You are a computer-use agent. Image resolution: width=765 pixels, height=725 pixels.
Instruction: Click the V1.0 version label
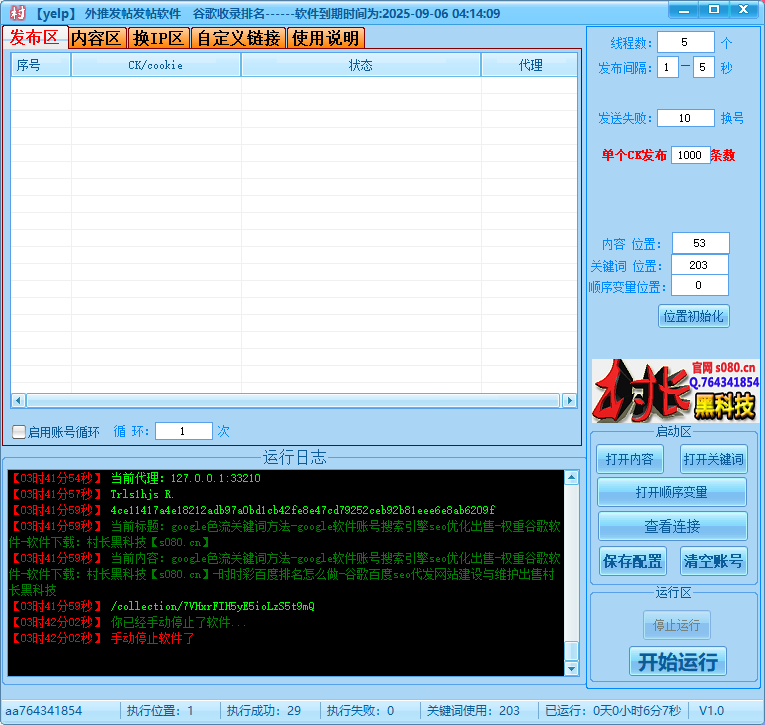click(x=711, y=711)
